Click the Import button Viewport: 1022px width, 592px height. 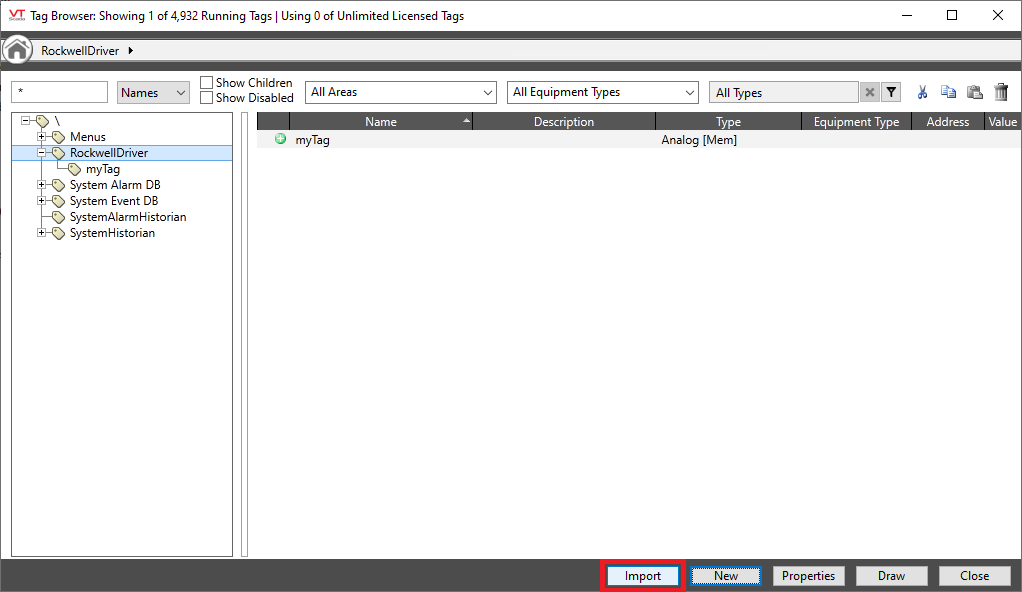tap(642, 576)
